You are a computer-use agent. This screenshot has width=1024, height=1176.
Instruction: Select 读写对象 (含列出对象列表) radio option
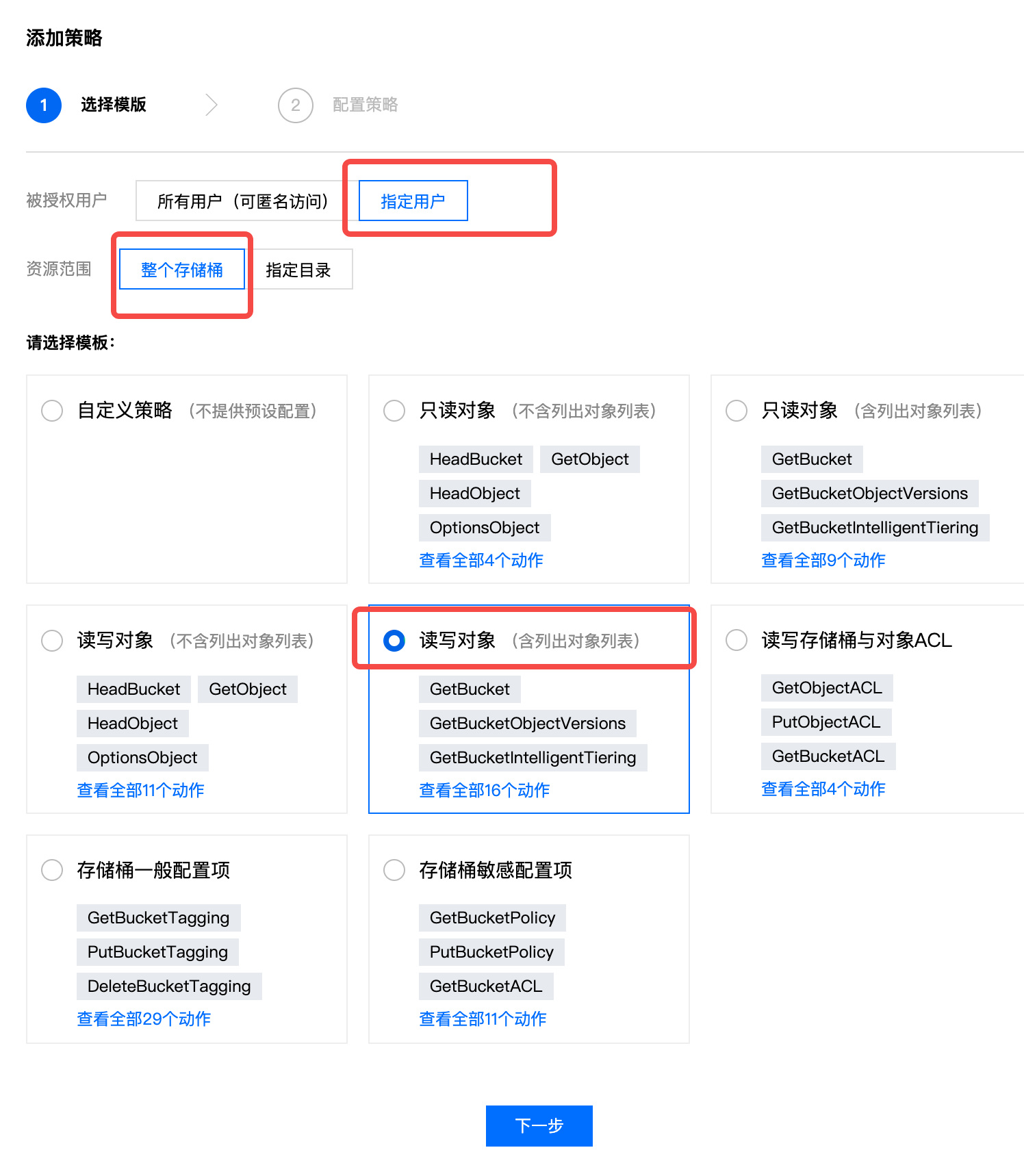pyautogui.click(x=394, y=641)
